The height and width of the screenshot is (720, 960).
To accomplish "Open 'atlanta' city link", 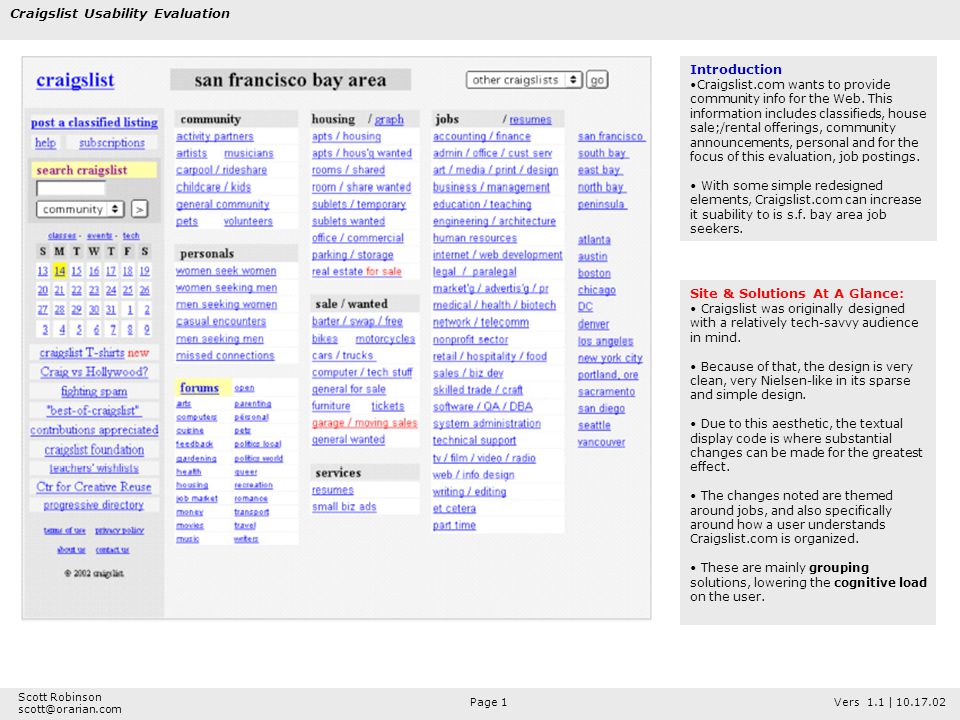I will pyautogui.click(x=594, y=239).
